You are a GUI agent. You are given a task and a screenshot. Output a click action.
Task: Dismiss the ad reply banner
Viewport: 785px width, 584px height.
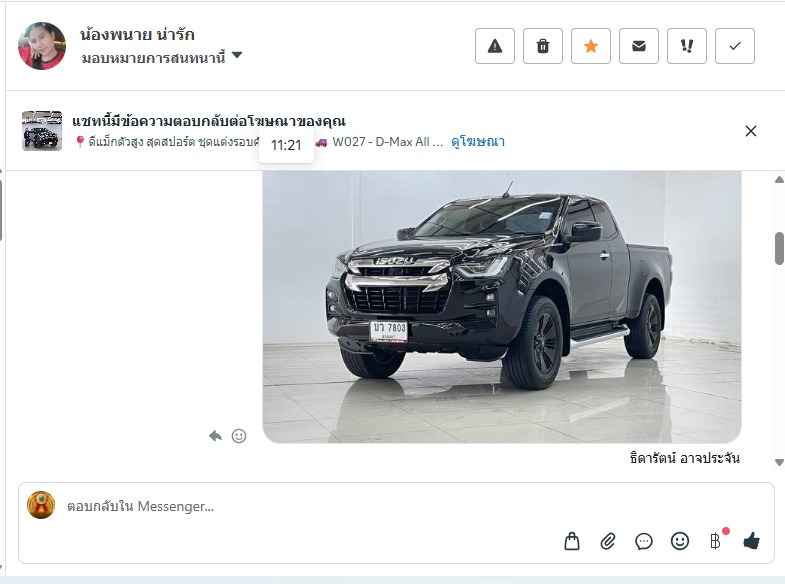[x=750, y=131]
